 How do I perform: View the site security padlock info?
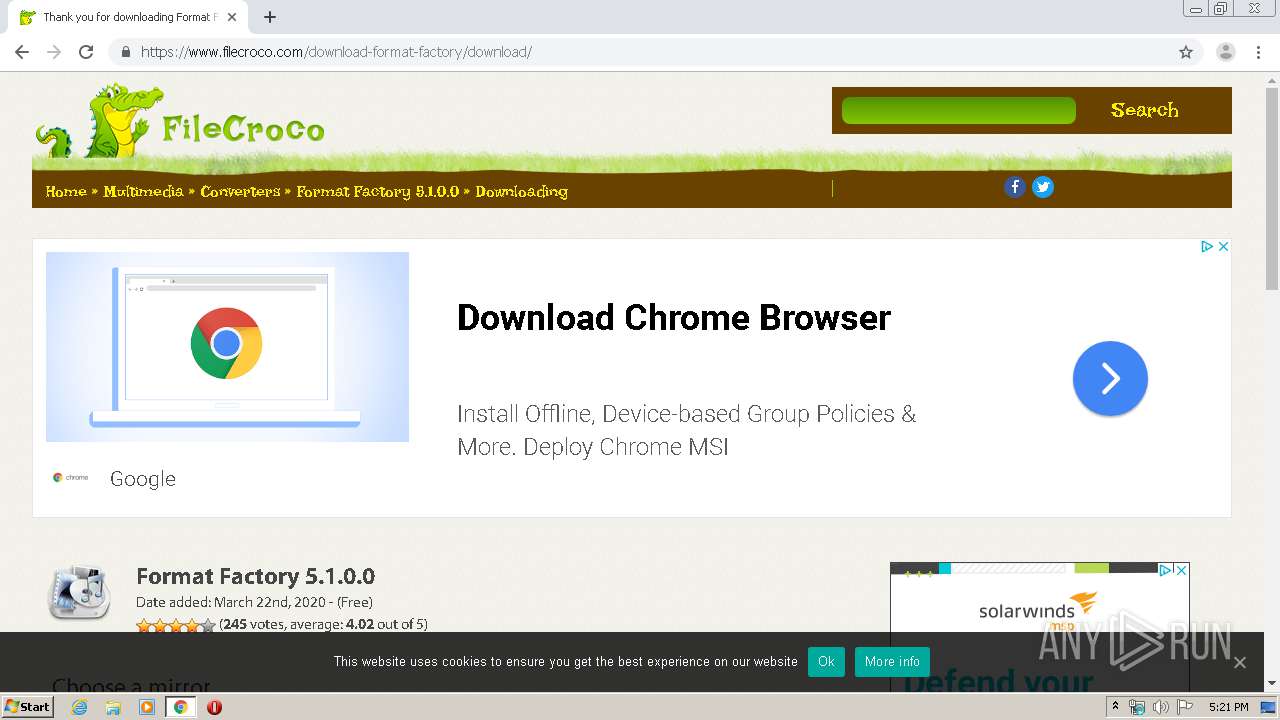click(x=125, y=52)
